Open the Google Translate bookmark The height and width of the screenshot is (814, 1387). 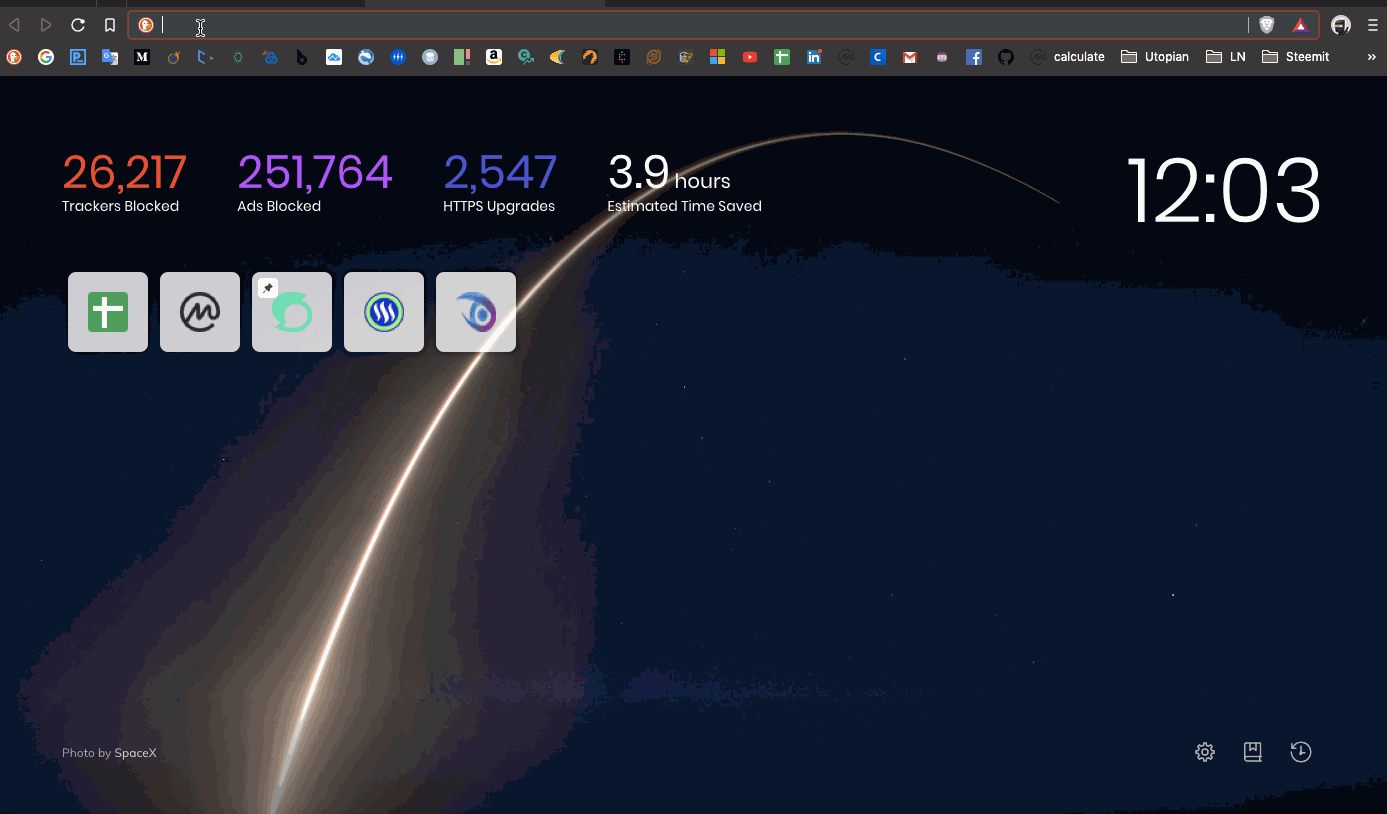click(110, 57)
